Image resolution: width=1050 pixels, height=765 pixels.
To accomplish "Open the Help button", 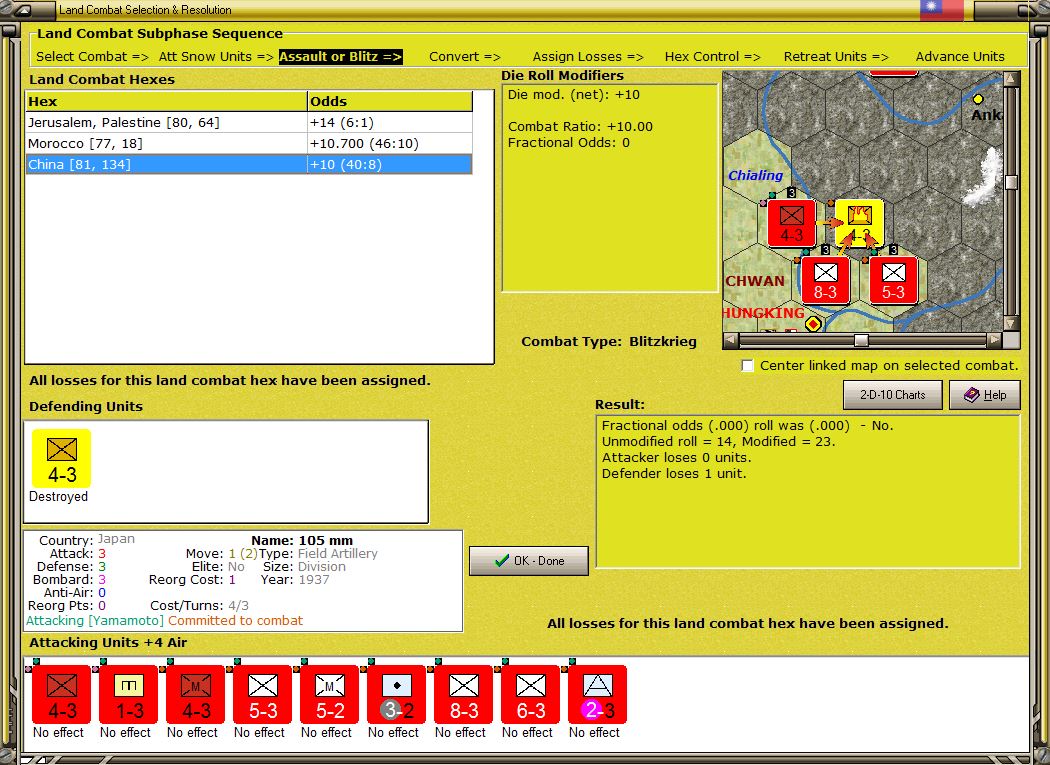I will point(985,395).
